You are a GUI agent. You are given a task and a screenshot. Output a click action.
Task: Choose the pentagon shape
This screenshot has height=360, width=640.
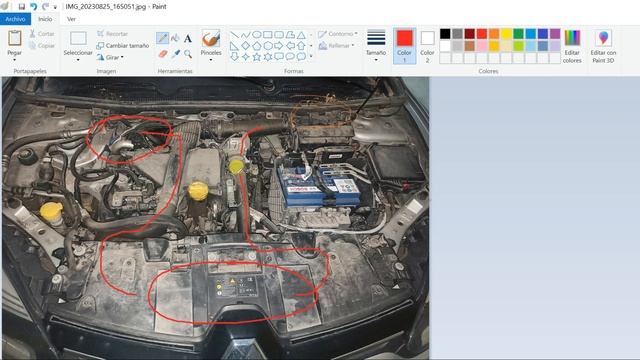pyautogui.click(x=257, y=46)
